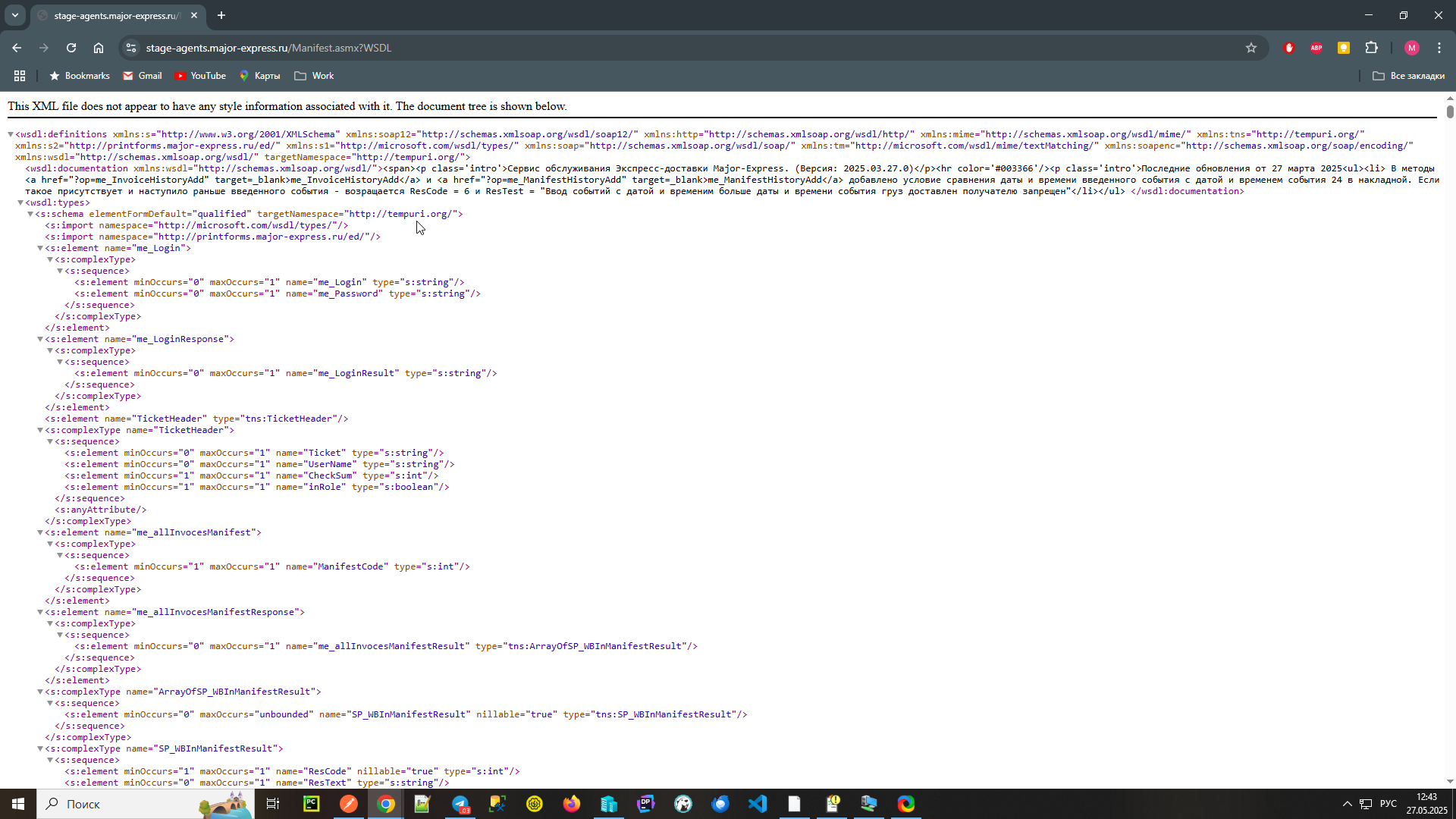
Task: Click the Поиск taskbar search box
Action: click(146, 804)
